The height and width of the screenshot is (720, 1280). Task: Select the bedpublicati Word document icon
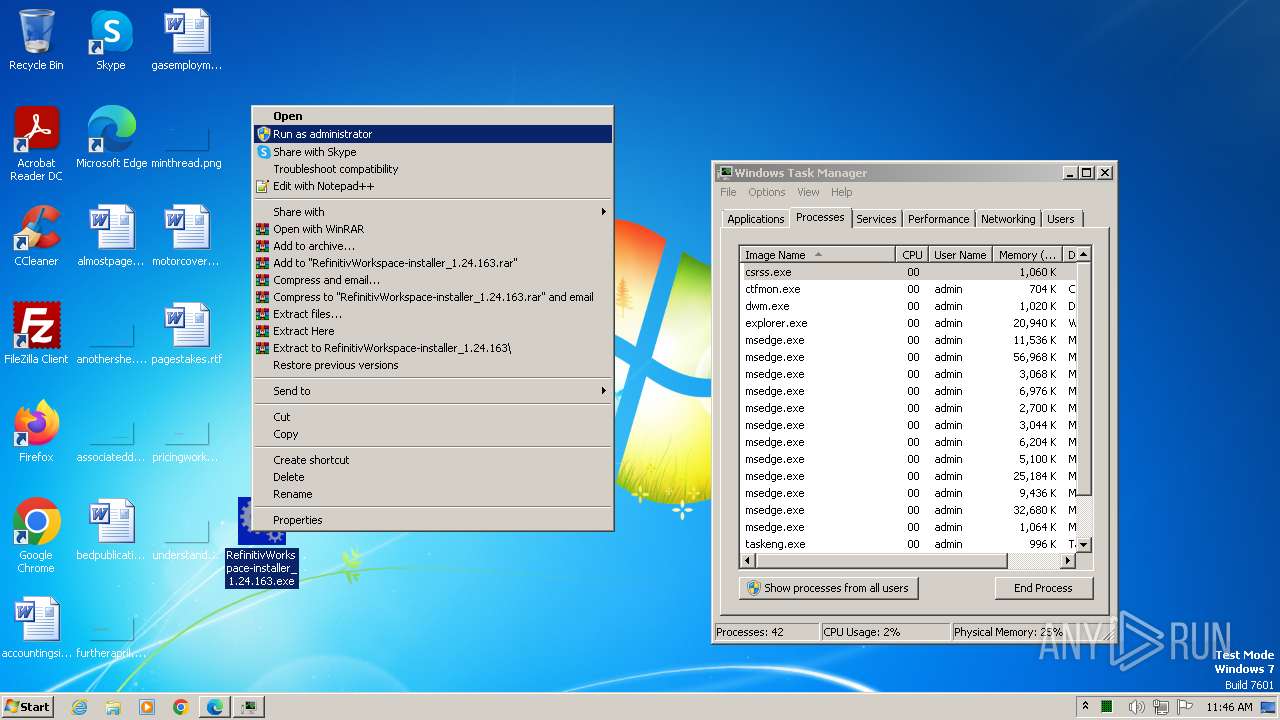coord(111,530)
